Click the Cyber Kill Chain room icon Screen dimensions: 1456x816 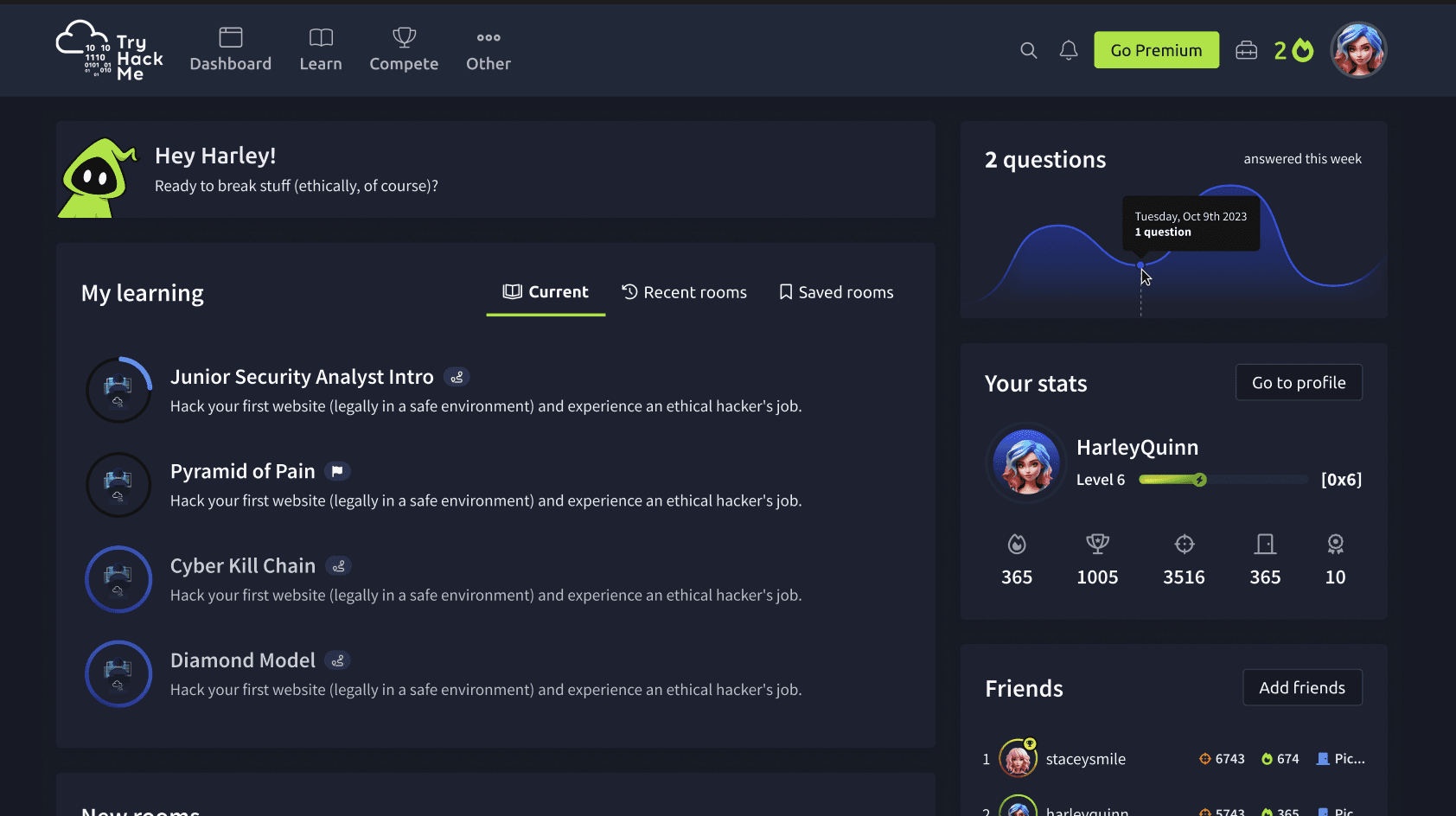coord(118,579)
